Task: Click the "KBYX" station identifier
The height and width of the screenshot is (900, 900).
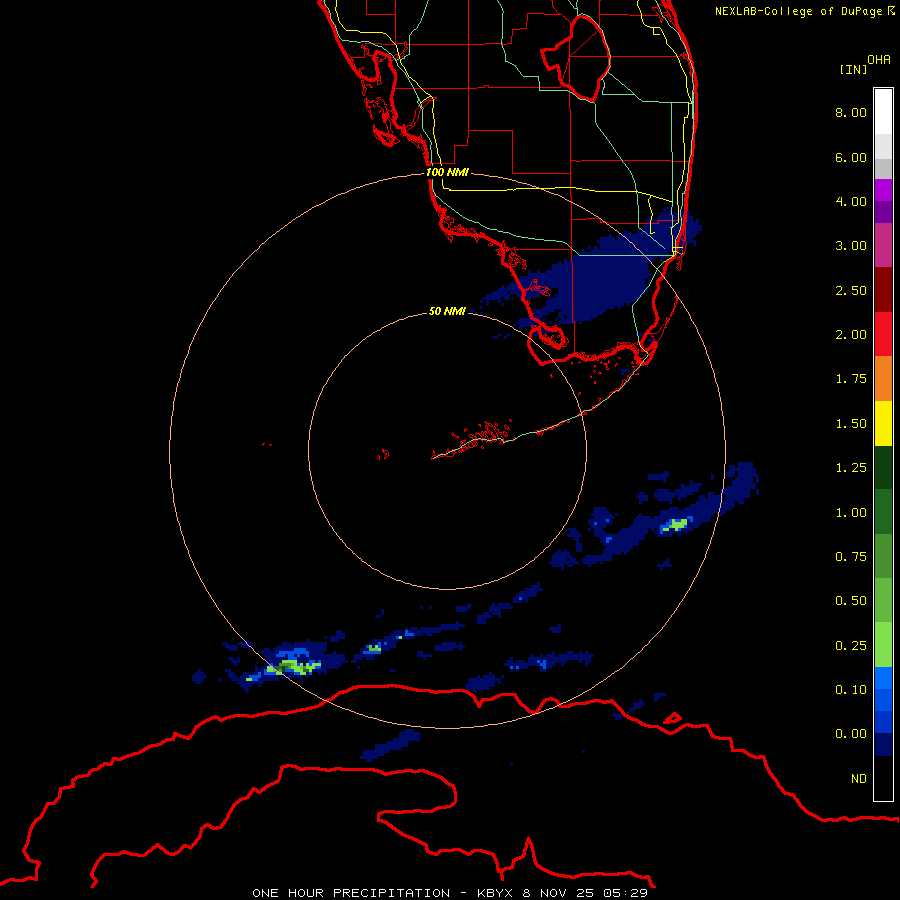Action: (496, 893)
